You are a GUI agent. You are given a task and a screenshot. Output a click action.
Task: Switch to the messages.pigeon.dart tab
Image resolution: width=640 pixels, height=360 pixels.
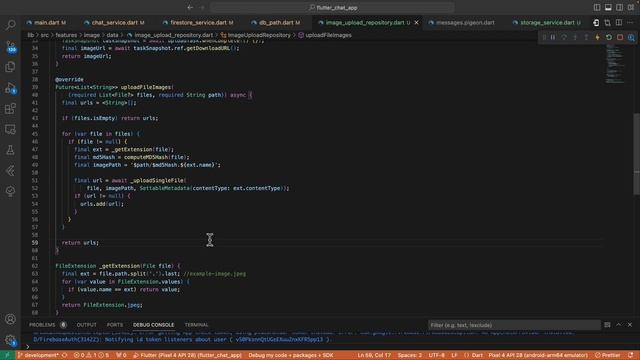coord(465,22)
